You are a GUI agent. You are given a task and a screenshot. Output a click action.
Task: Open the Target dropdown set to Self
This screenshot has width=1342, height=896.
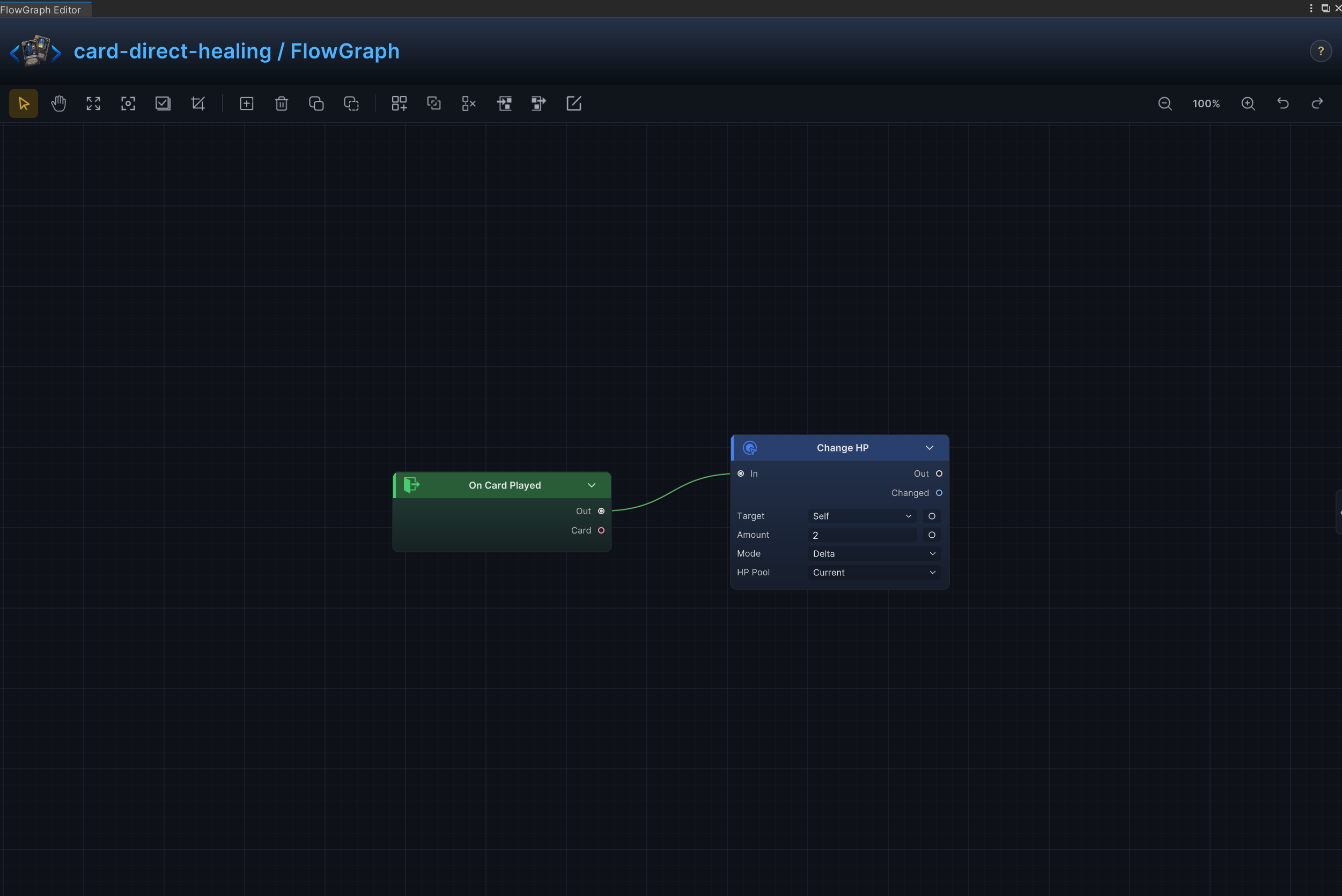click(x=862, y=516)
